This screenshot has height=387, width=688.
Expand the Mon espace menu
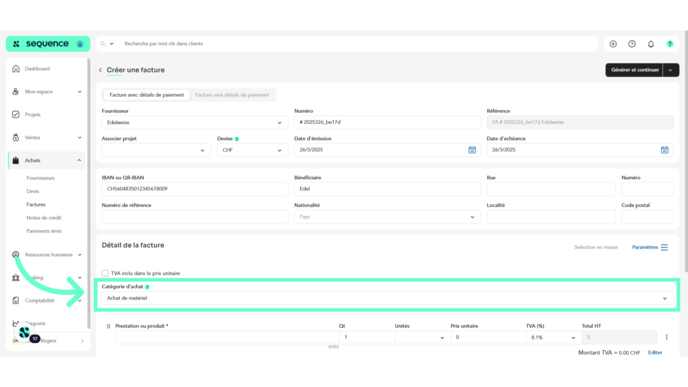click(x=79, y=92)
